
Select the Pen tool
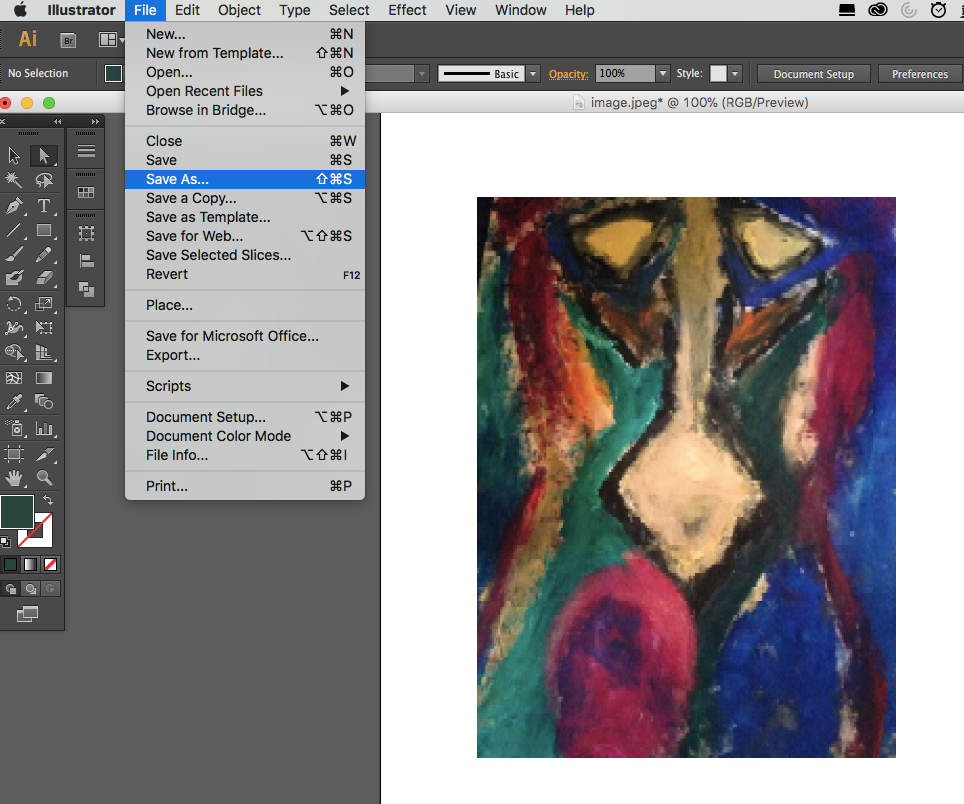[14, 205]
